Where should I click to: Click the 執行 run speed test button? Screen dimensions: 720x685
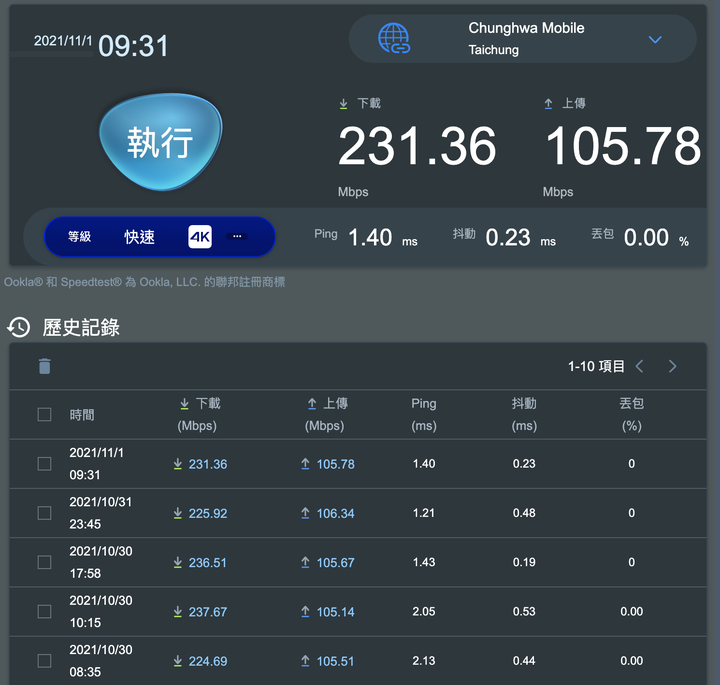160,141
